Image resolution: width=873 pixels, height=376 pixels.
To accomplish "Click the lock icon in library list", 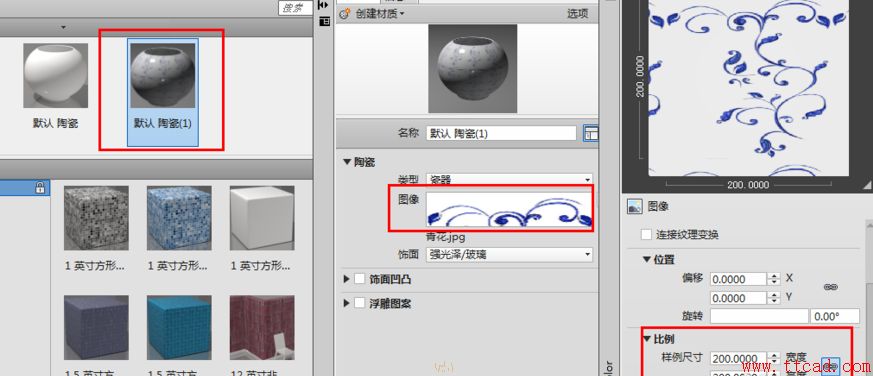I will pyautogui.click(x=40, y=188).
